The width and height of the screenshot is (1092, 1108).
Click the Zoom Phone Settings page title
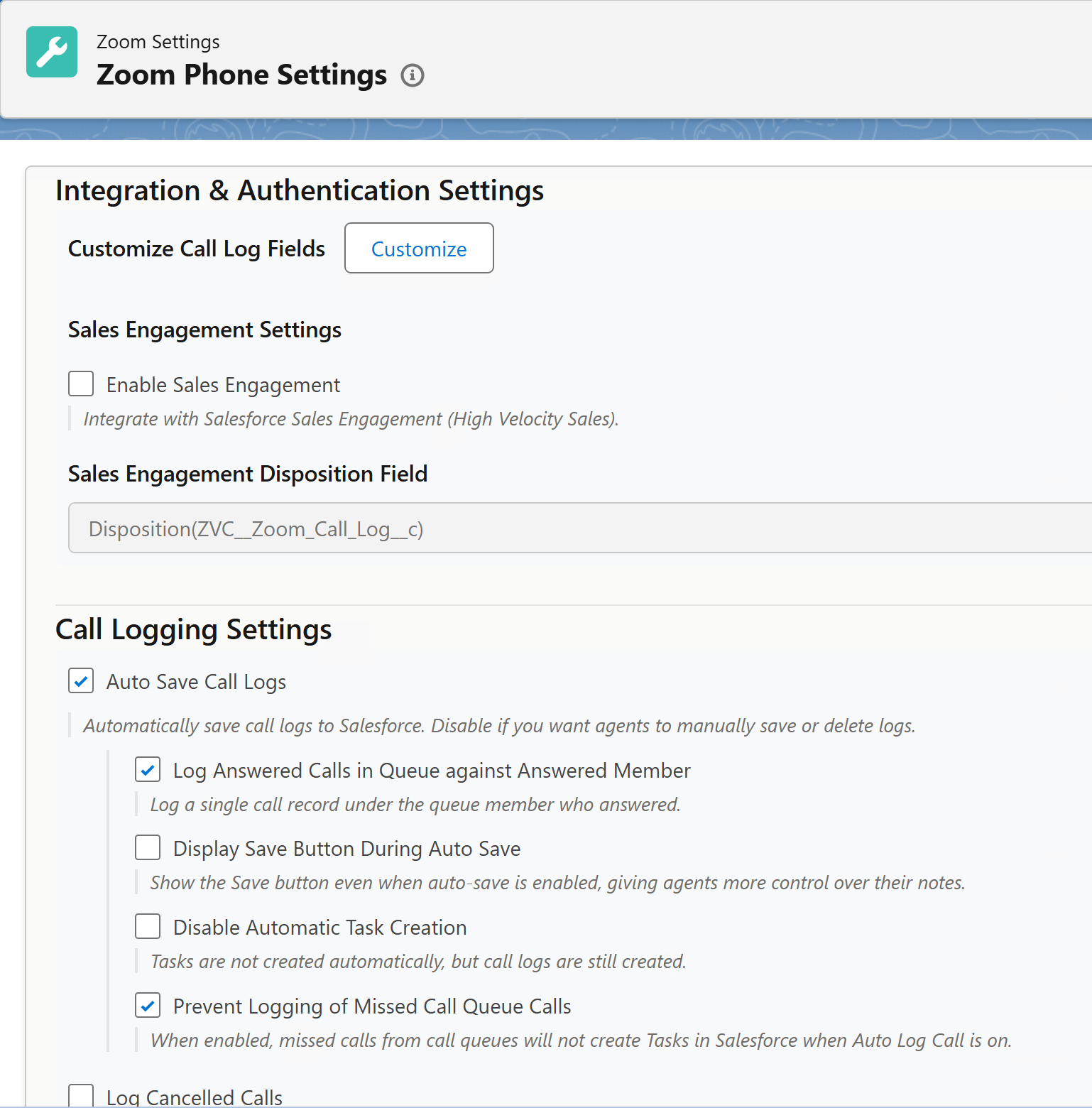click(241, 75)
